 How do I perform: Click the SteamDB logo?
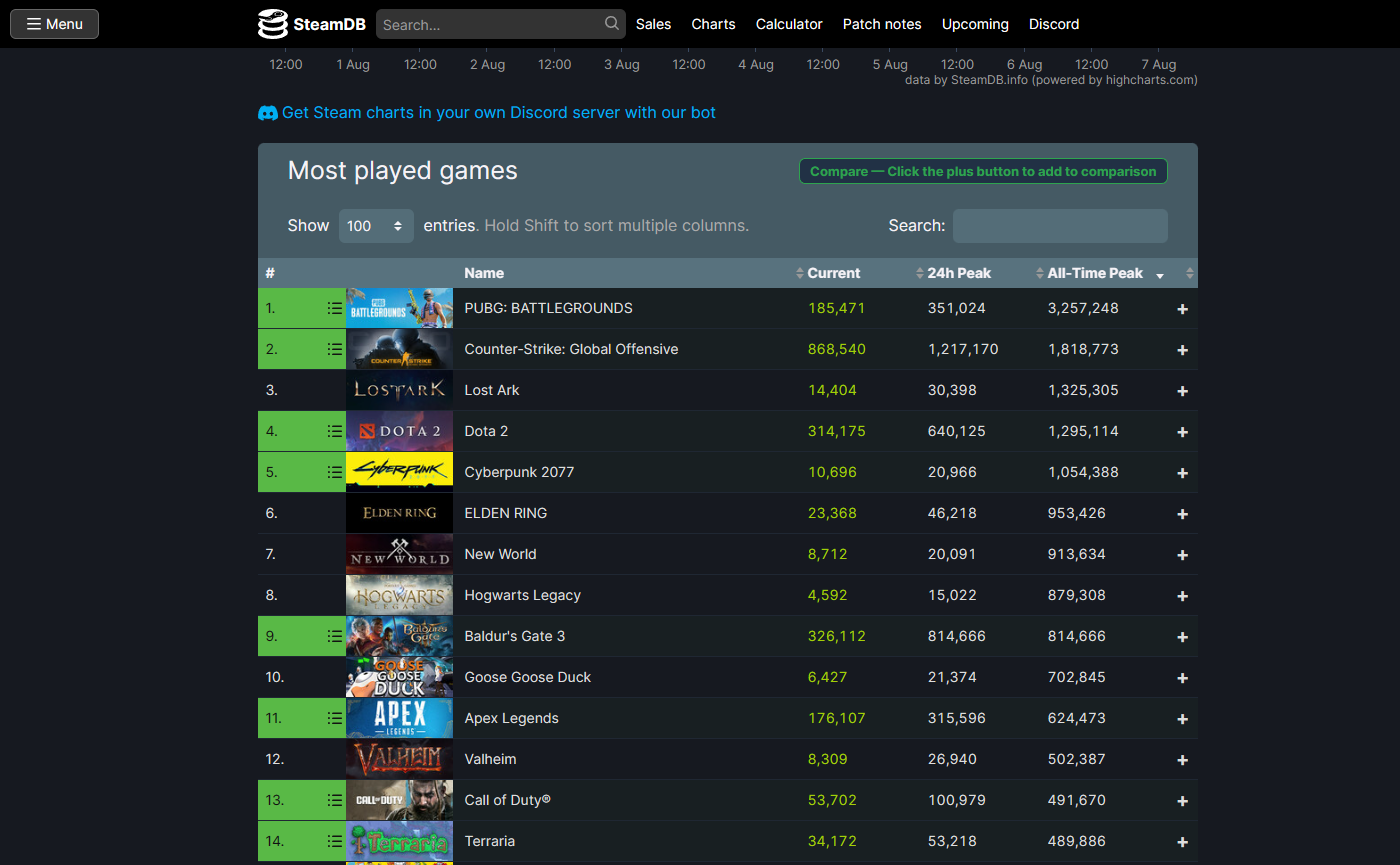(x=311, y=24)
